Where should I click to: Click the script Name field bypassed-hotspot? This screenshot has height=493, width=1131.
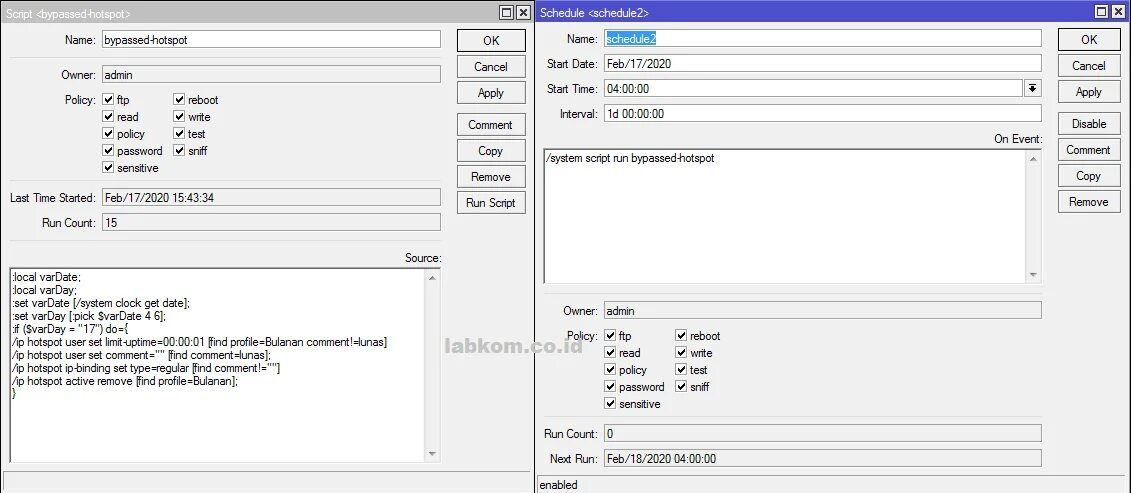(270, 40)
